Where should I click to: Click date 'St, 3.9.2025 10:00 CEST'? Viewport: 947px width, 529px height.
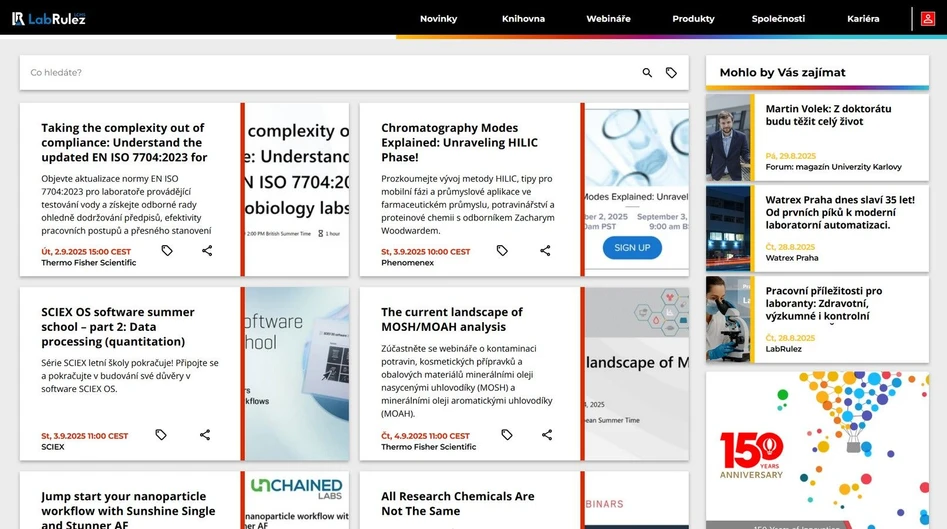425,252
